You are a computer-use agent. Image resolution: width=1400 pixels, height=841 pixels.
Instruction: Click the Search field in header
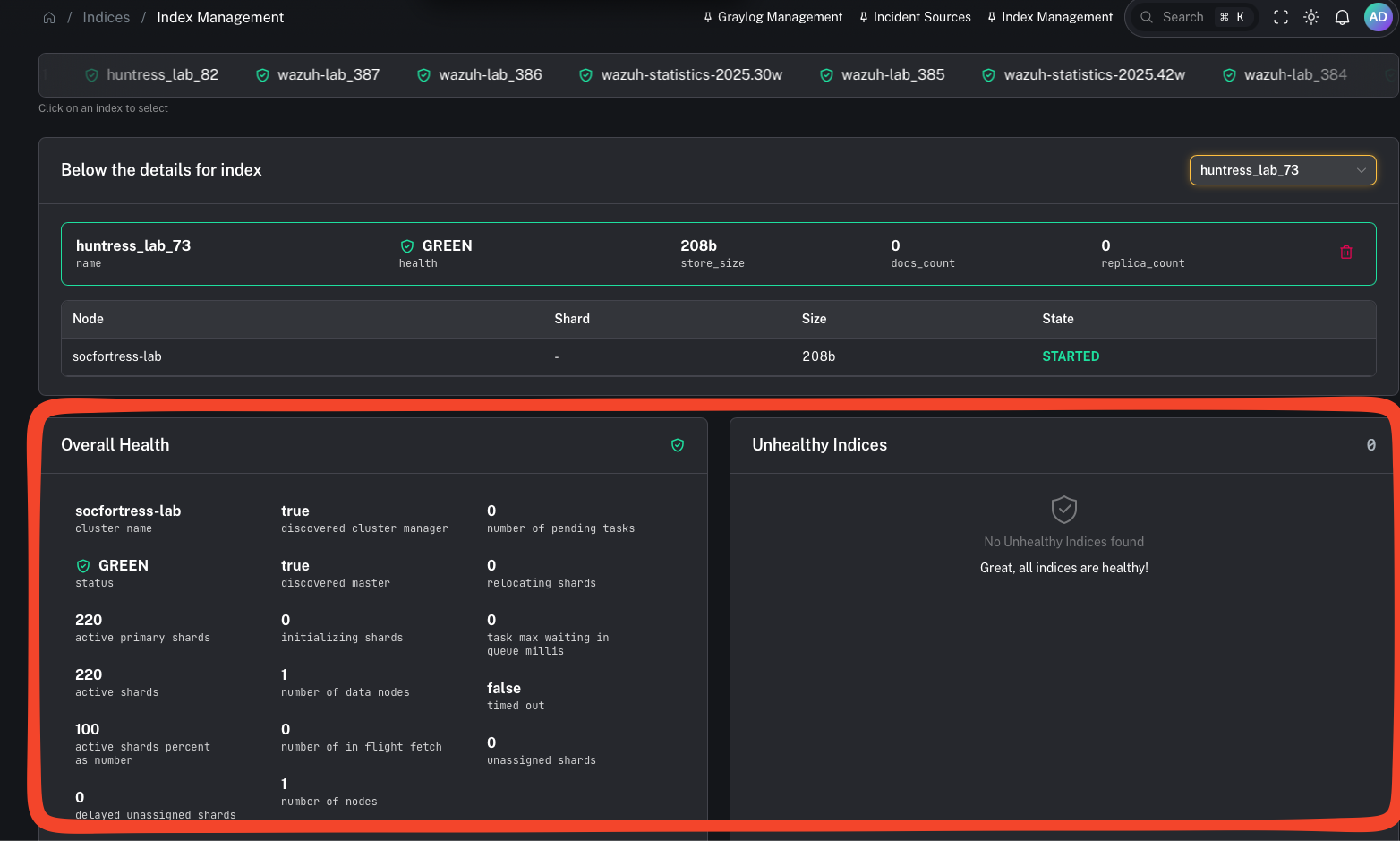pos(1192,17)
